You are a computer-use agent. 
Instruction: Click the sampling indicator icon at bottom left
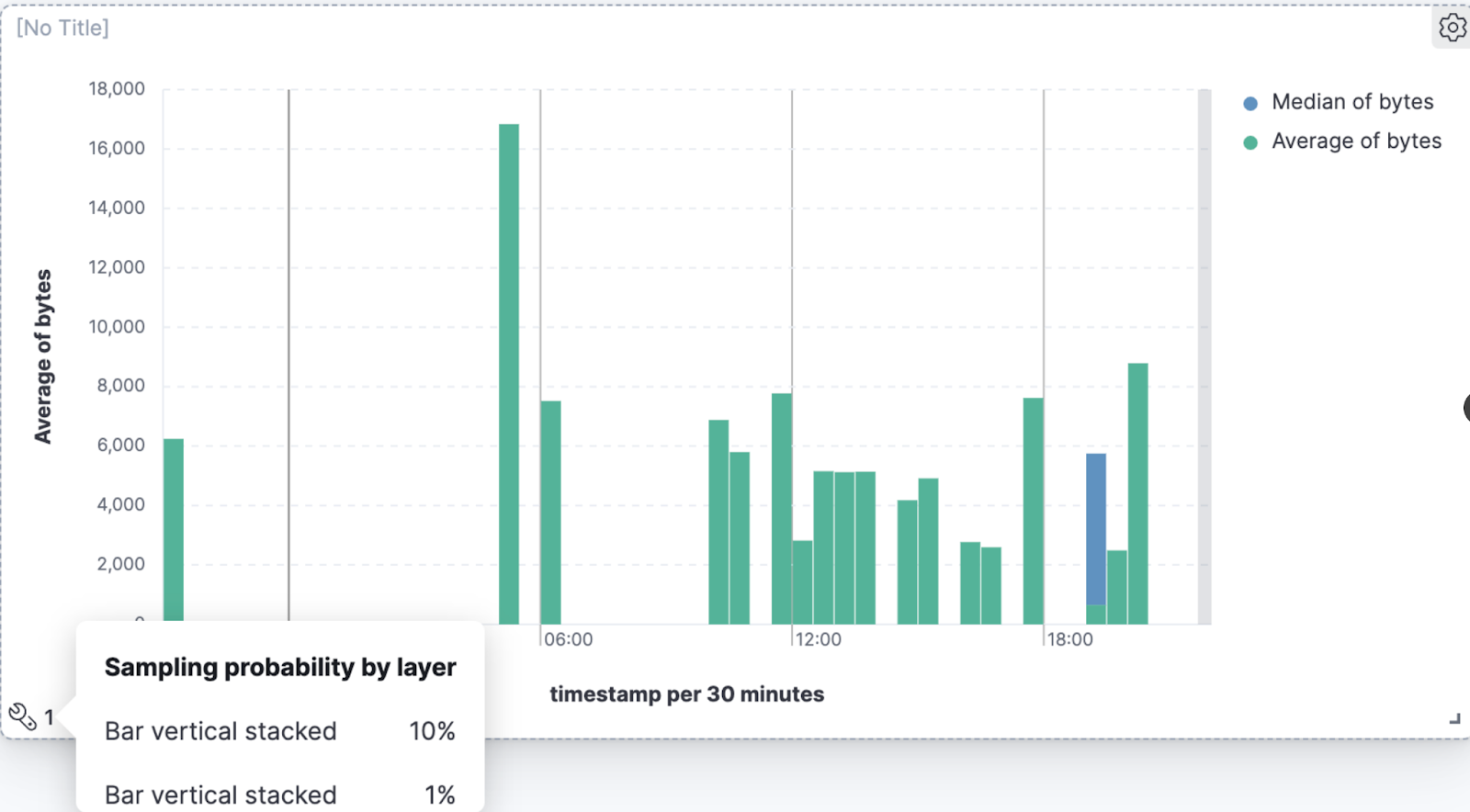(x=22, y=716)
